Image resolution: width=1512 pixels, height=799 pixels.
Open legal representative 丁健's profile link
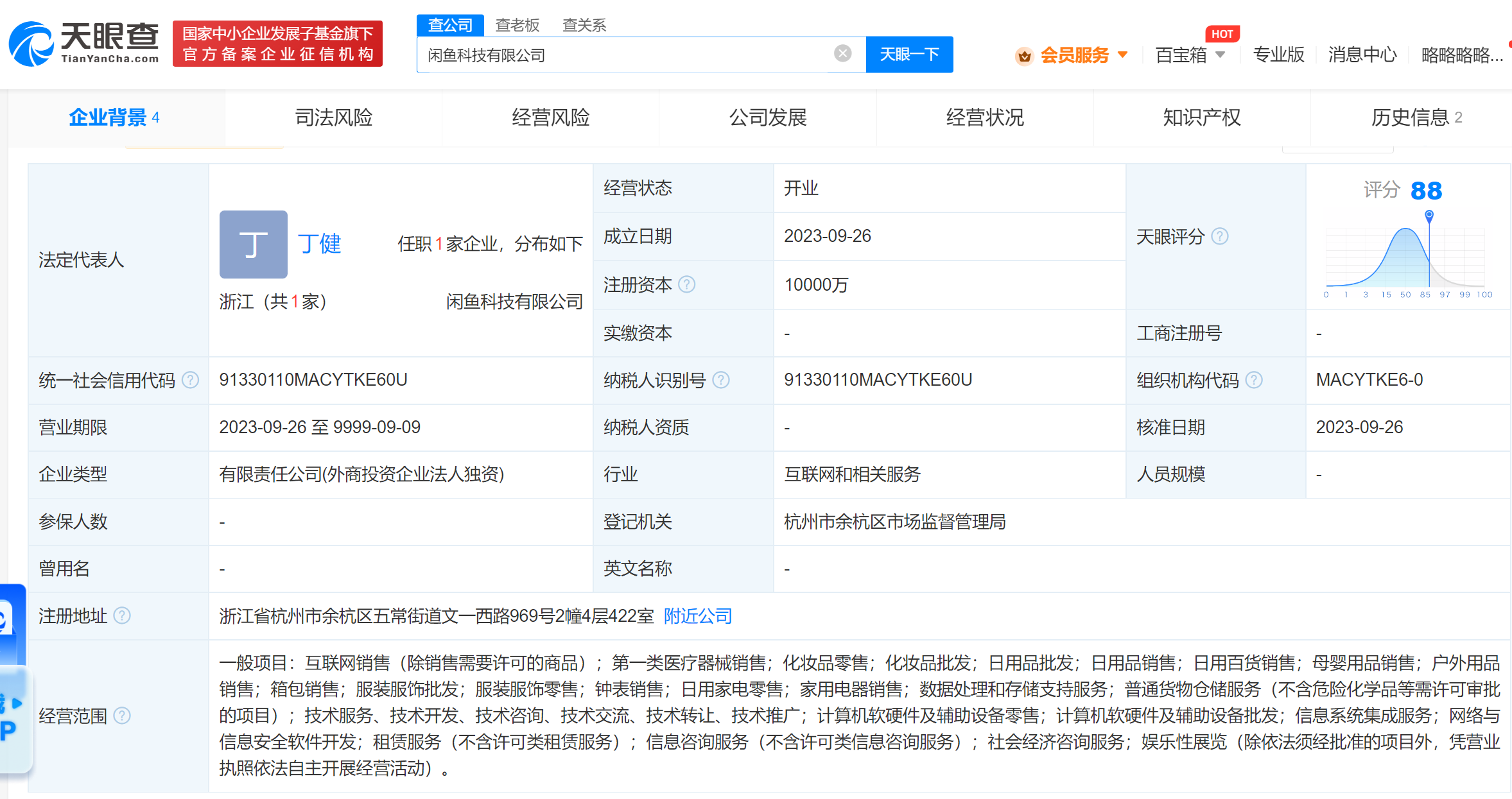click(x=319, y=244)
